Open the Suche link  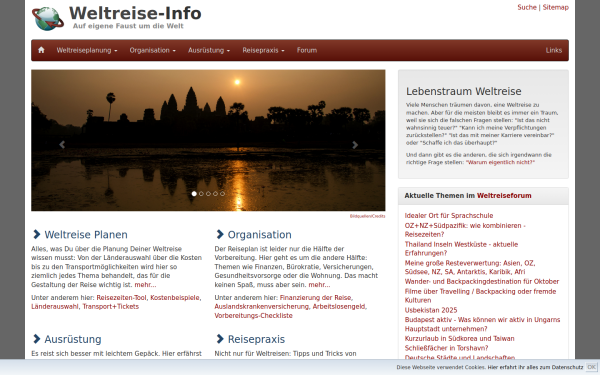(527, 7)
